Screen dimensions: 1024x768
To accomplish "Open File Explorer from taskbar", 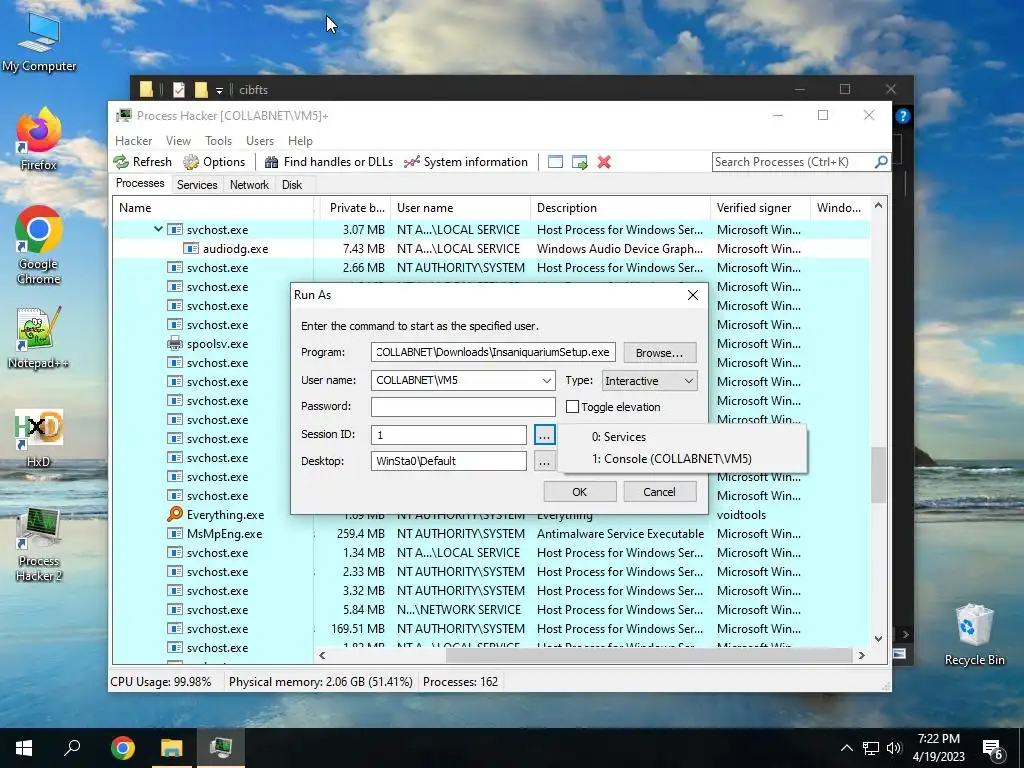I will 172,748.
